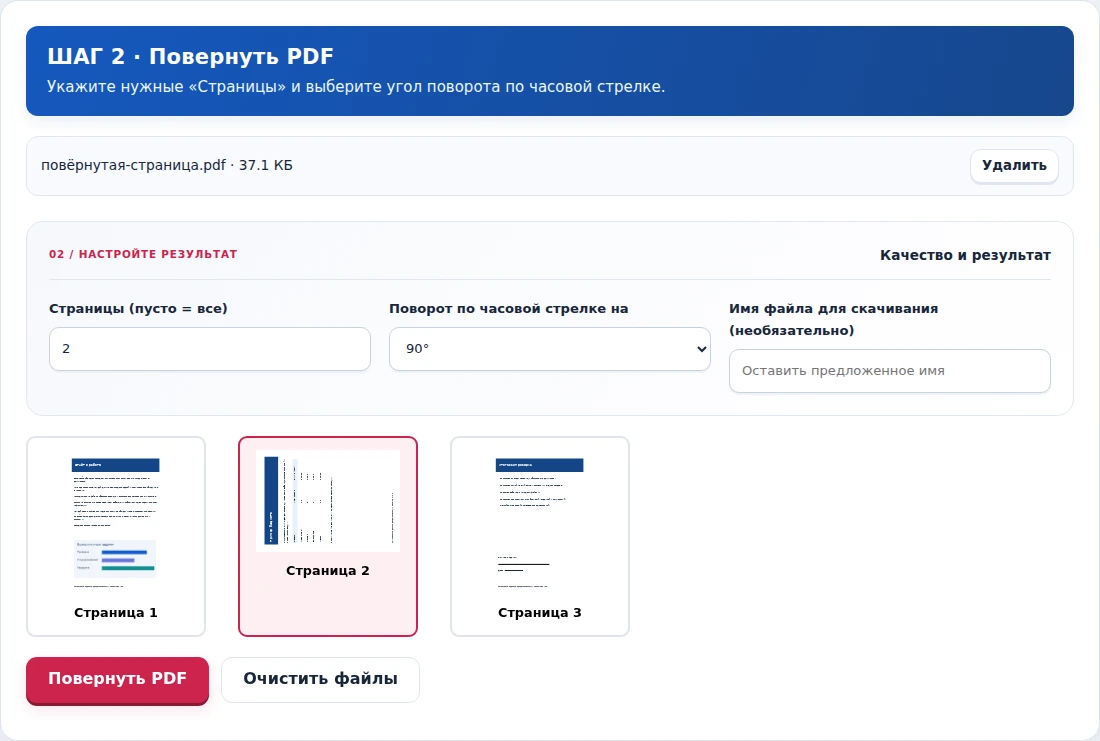The image size is (1100, 741).
Task: Click the file name повёрнутая-страница.pdf text
Action: pos(133,166)
